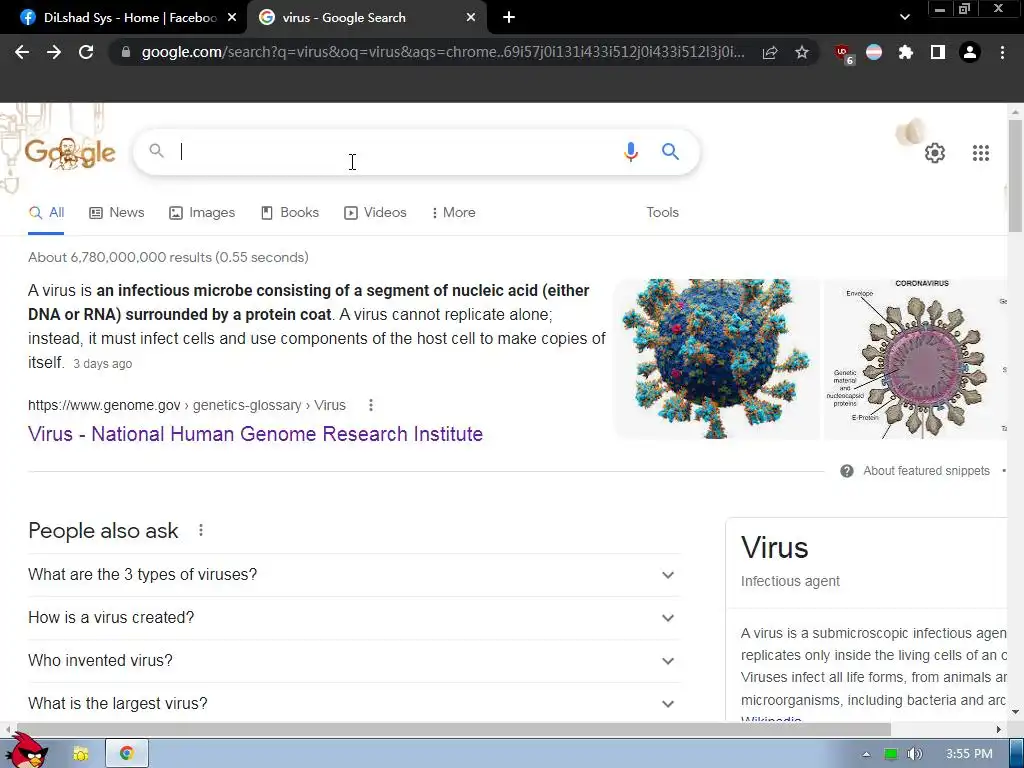The height and width of the screenshot is (768, 1024).
Task: Switch to News results
Action: 117,213
